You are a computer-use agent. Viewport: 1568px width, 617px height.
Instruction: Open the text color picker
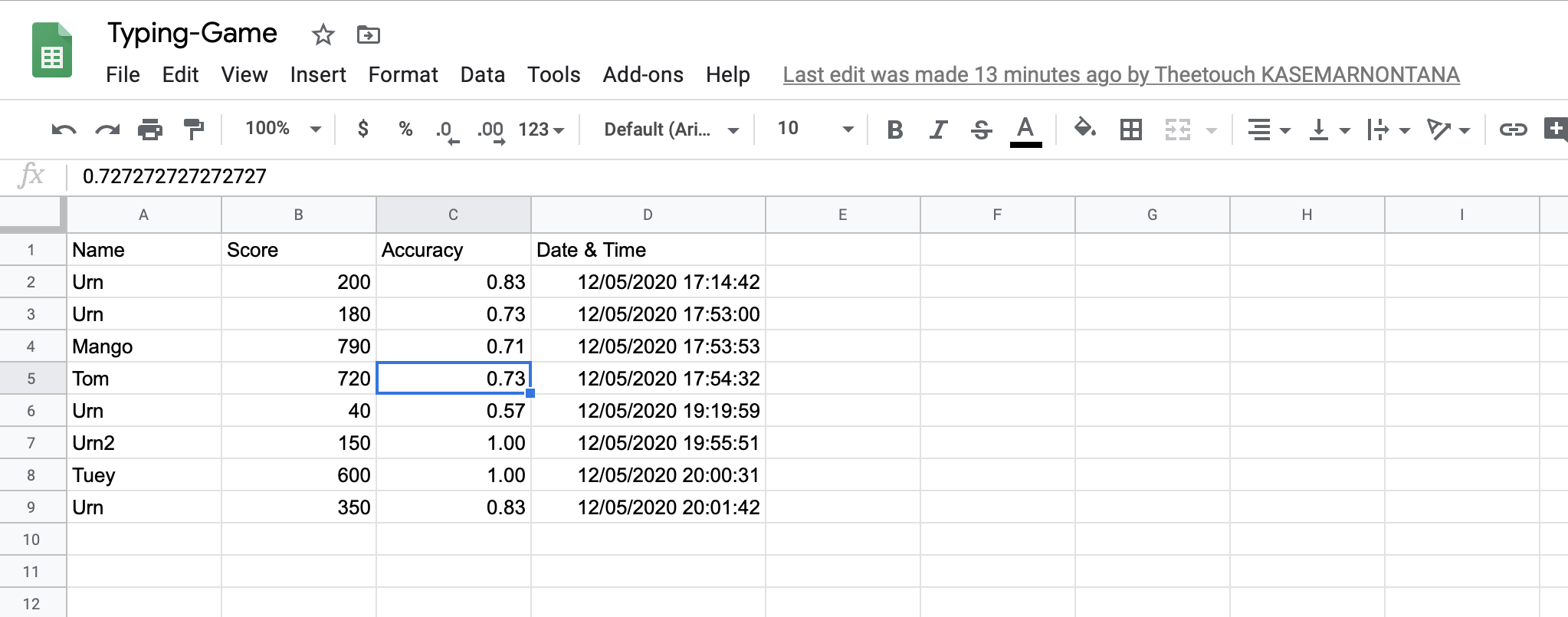pos(1025,130)
